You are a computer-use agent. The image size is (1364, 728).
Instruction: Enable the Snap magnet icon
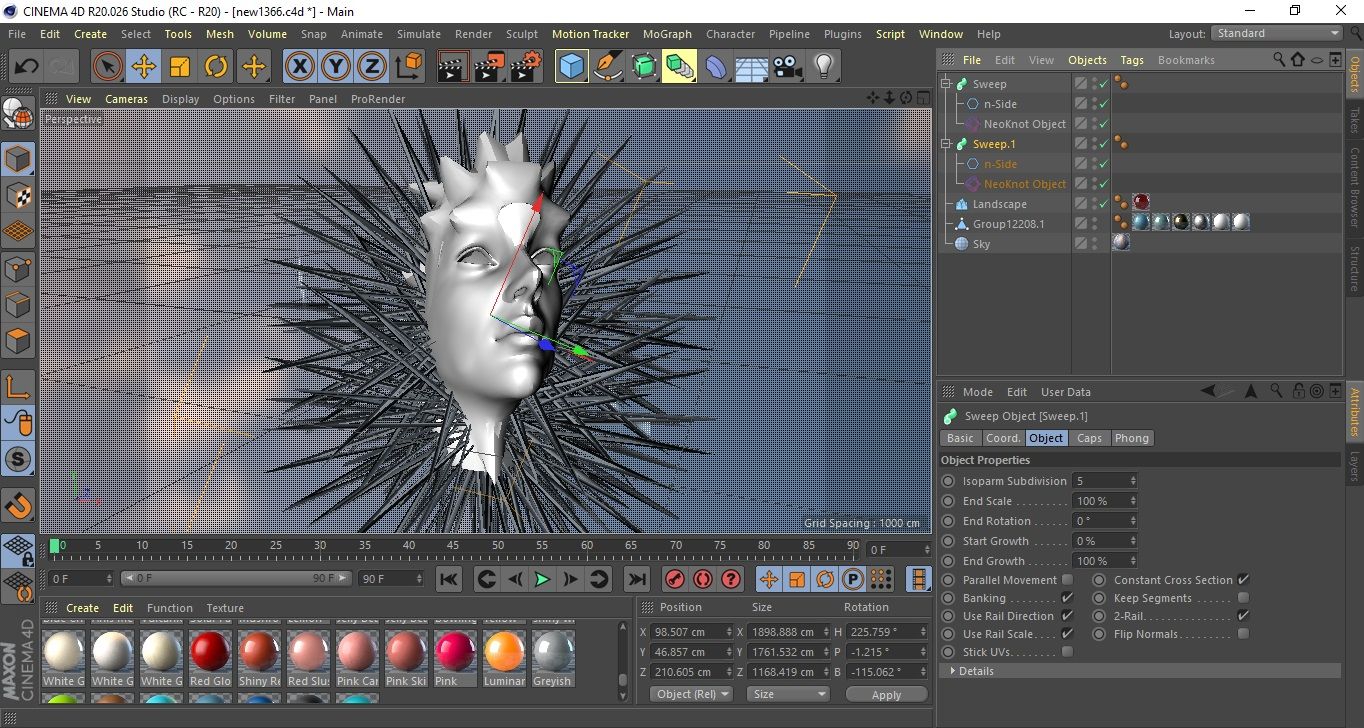[18, 505]
